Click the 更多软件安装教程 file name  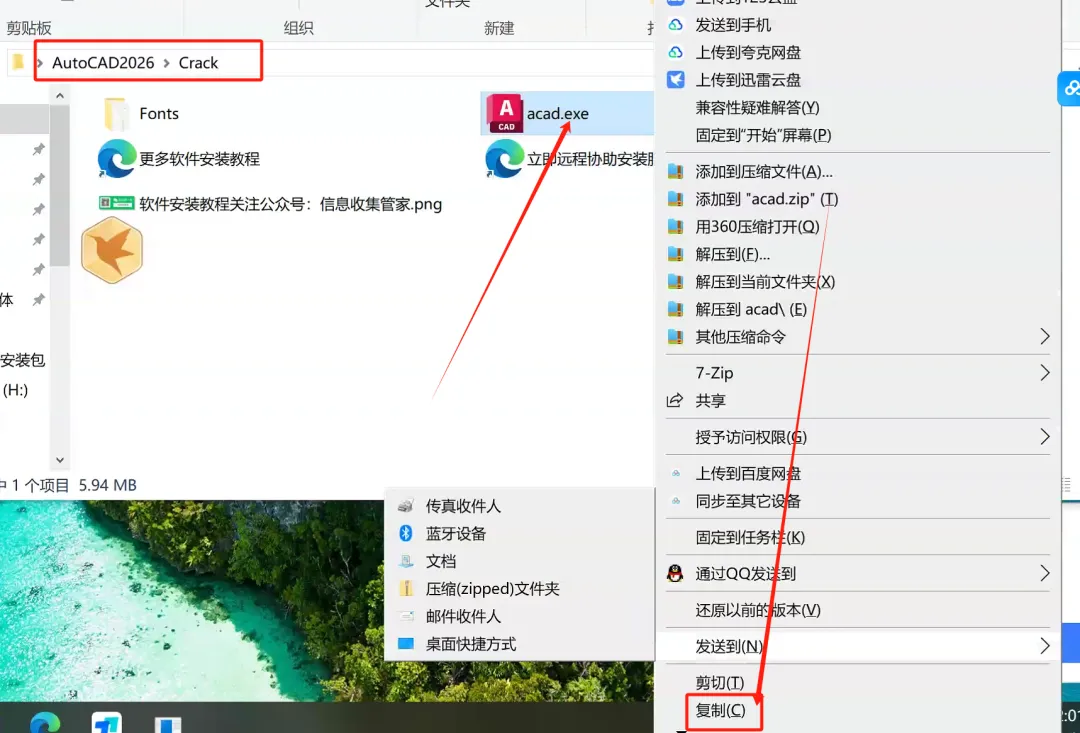click(x=200, y=159)
